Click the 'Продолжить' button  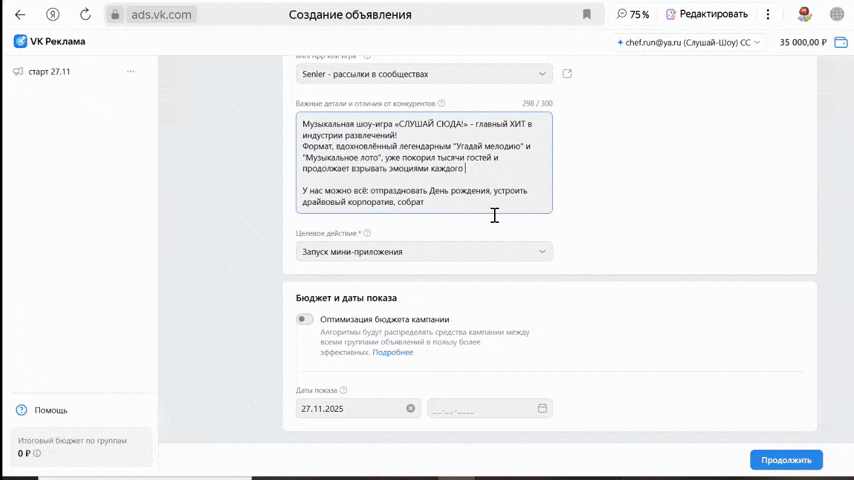pyautogui.click(x=786, y=460)
